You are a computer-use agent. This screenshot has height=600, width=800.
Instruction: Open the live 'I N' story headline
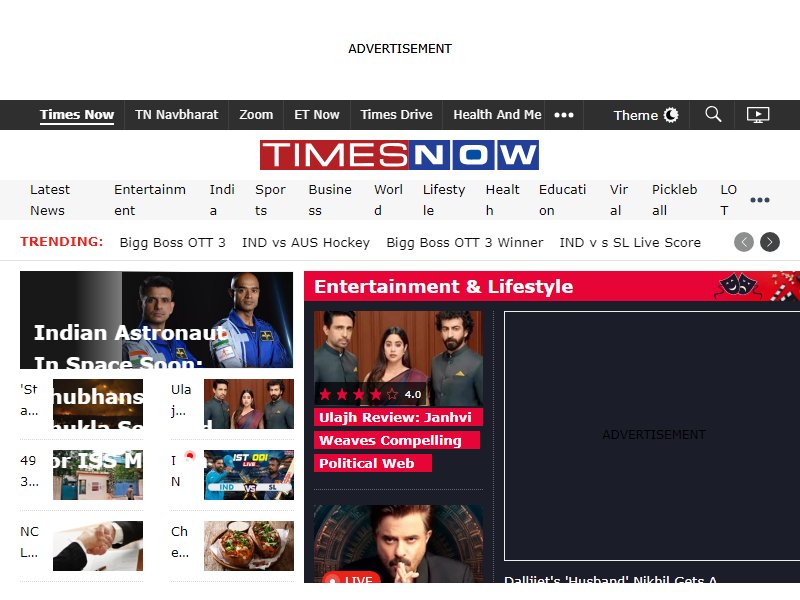(176, 471)
